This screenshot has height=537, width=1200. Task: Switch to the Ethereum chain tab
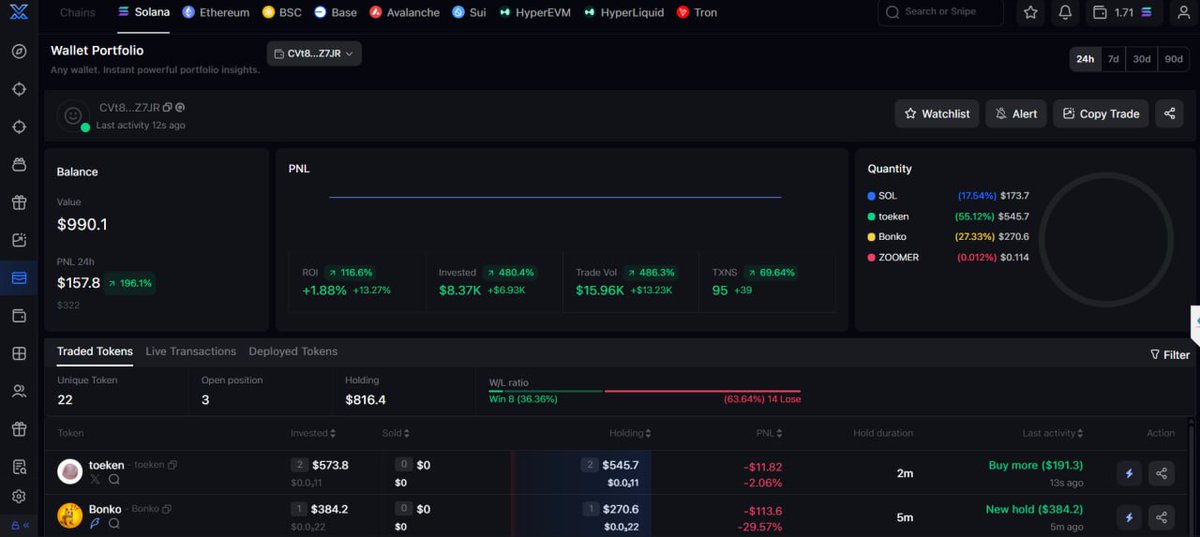tap(216, 13)
